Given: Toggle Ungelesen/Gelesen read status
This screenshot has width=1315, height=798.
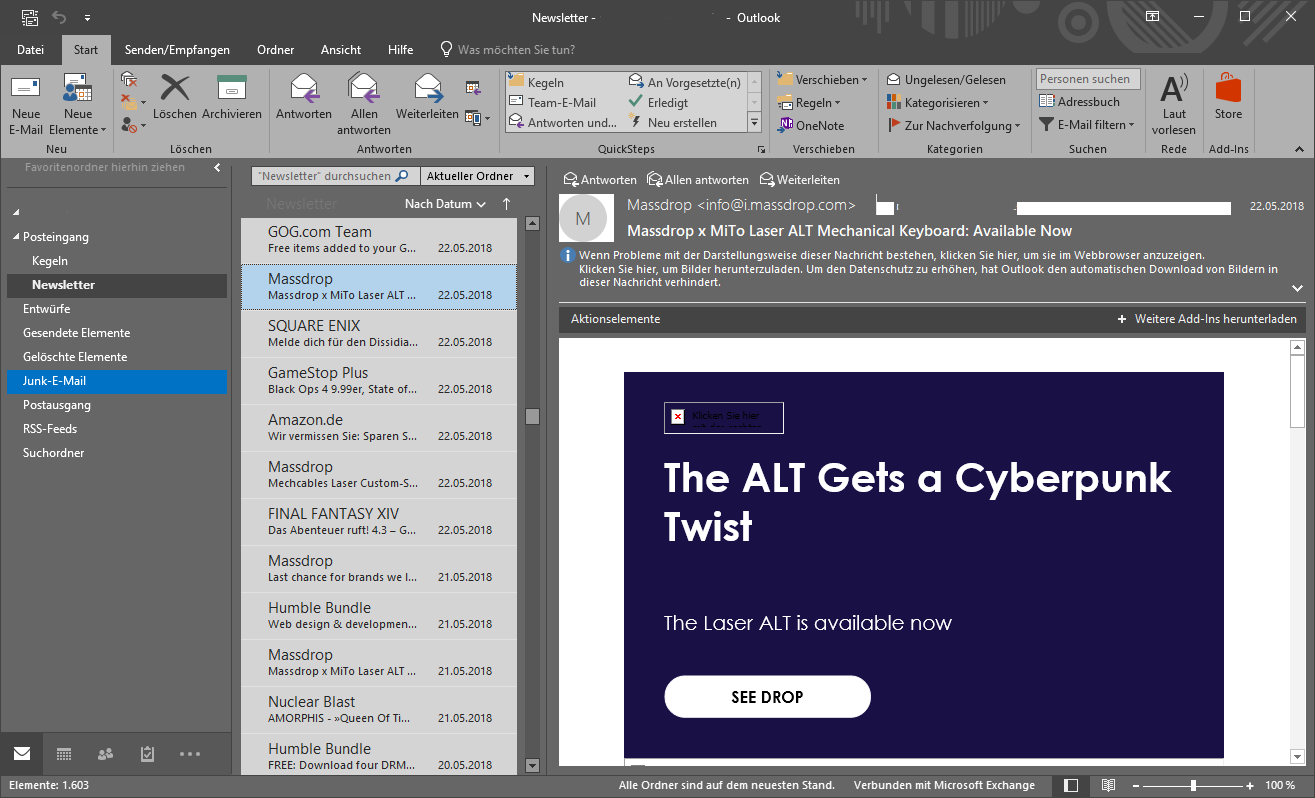Looking at the screenshot, I should tap(945, 80).
